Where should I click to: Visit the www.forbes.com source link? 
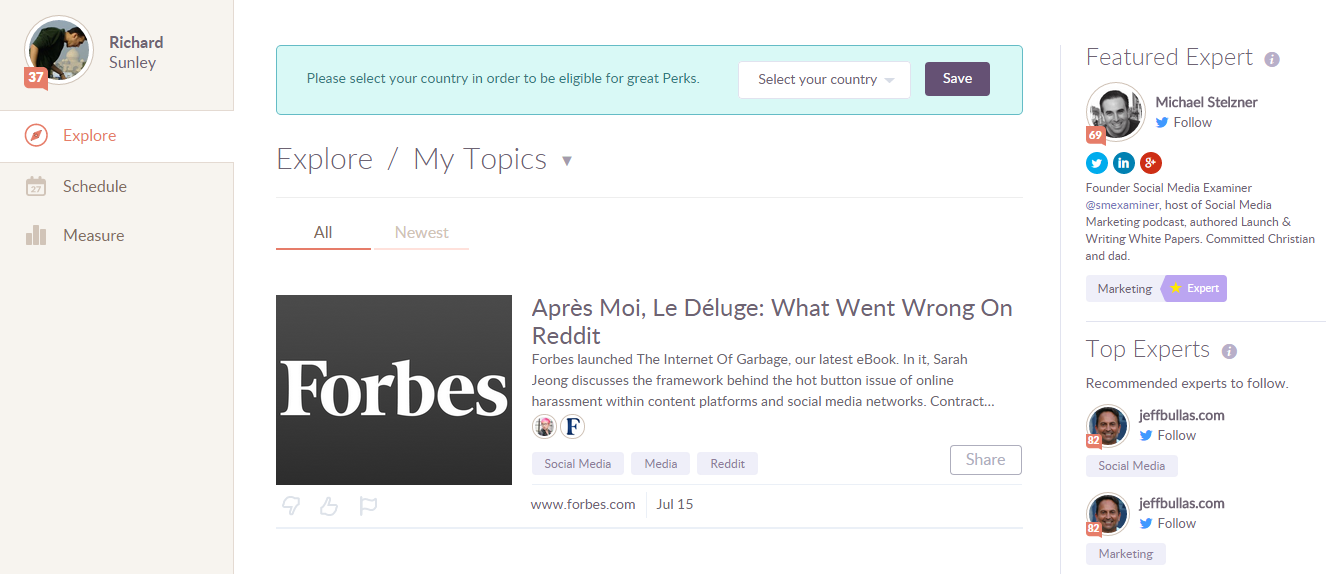[583, 504]
